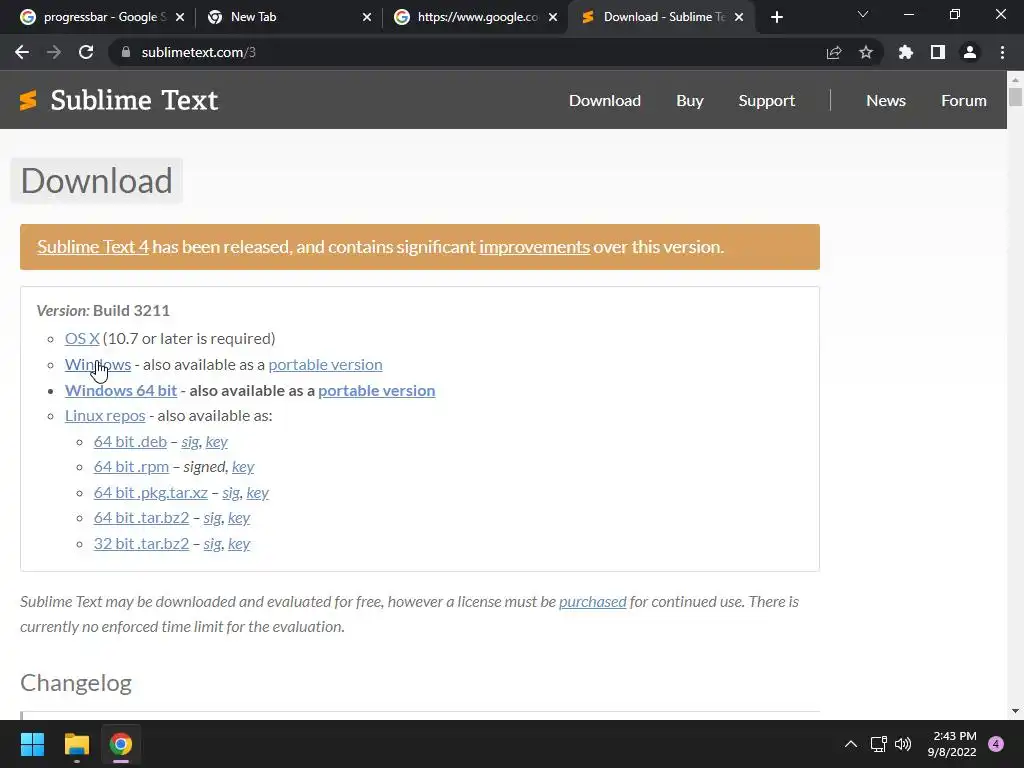This screenshot has width=1024, height=768.
Task: Open key link for 64 bit .rpm
Action: [243, 467]
